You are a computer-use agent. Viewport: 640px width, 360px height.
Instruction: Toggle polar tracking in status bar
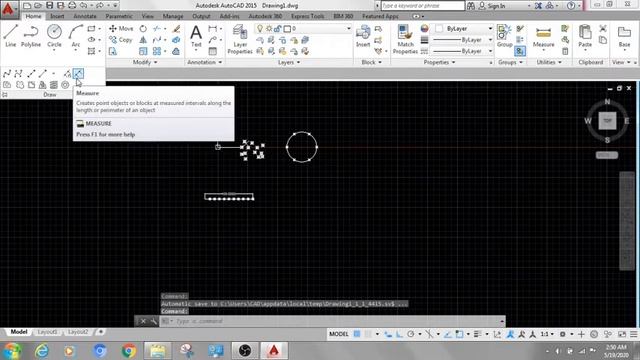(411, 334)
